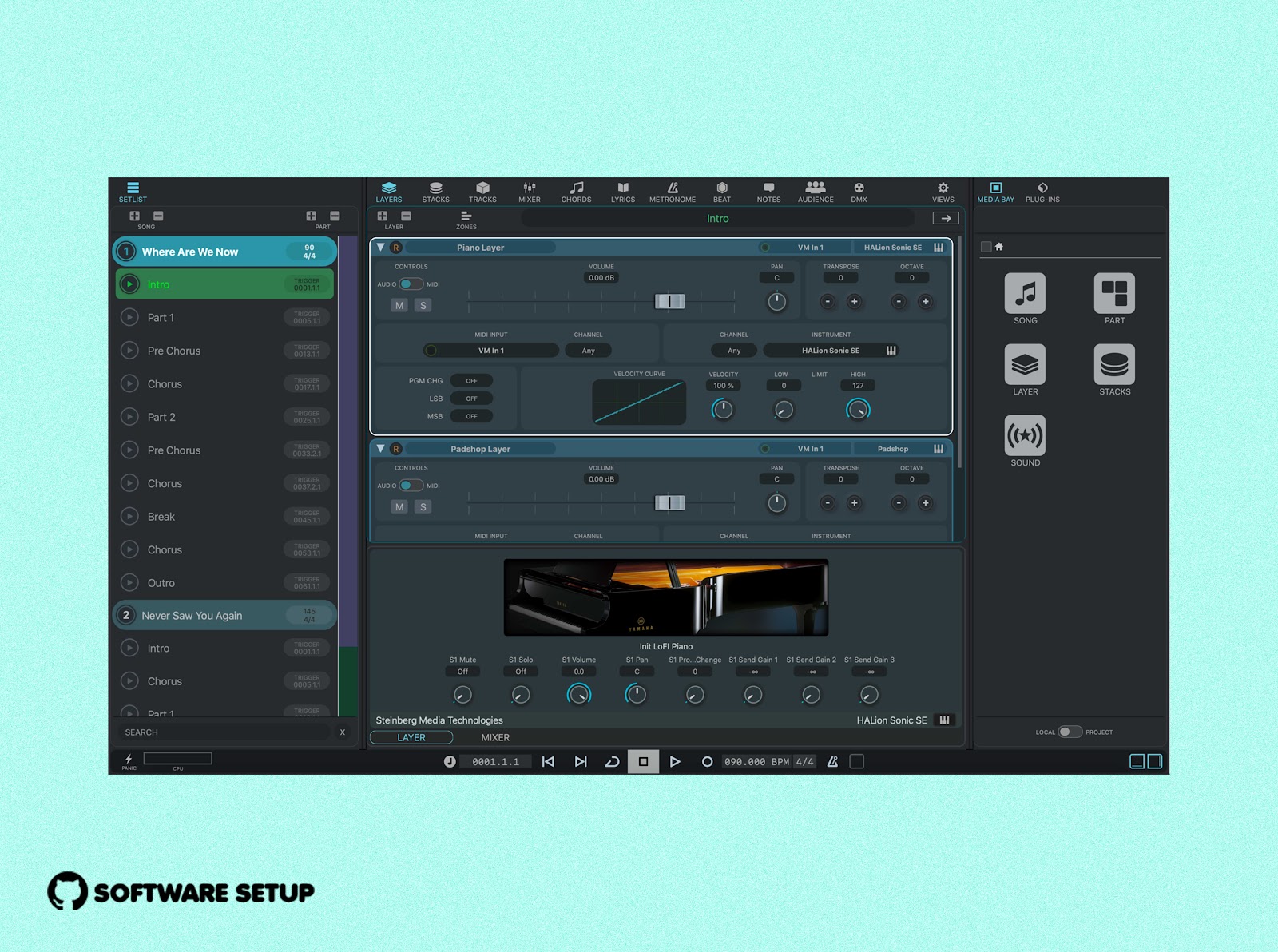Collapse the Padshop Layer triangle
Viewport: 1278px width, 952px height.
click(381, 449)
